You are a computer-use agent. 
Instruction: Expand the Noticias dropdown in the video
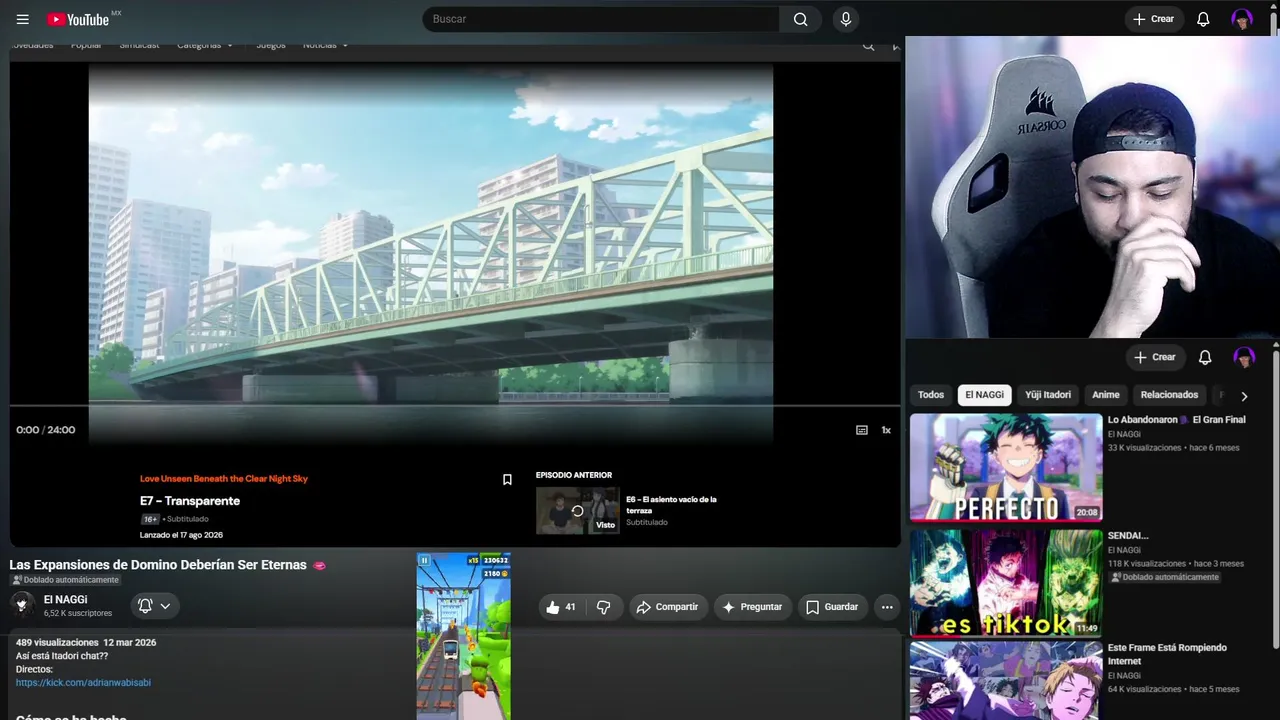tap(326, 45)
